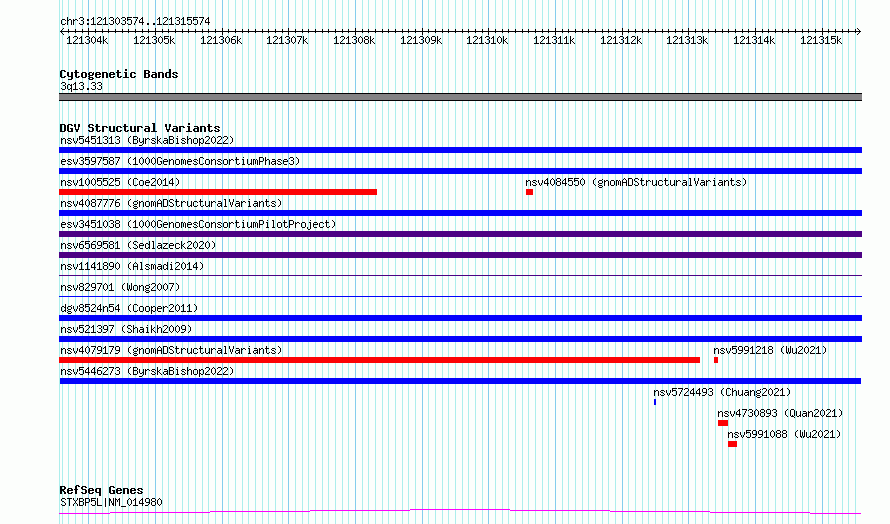Click the 121315k ruler position
The height and width of the screenshot is (524, 890).
click(821, 40)
